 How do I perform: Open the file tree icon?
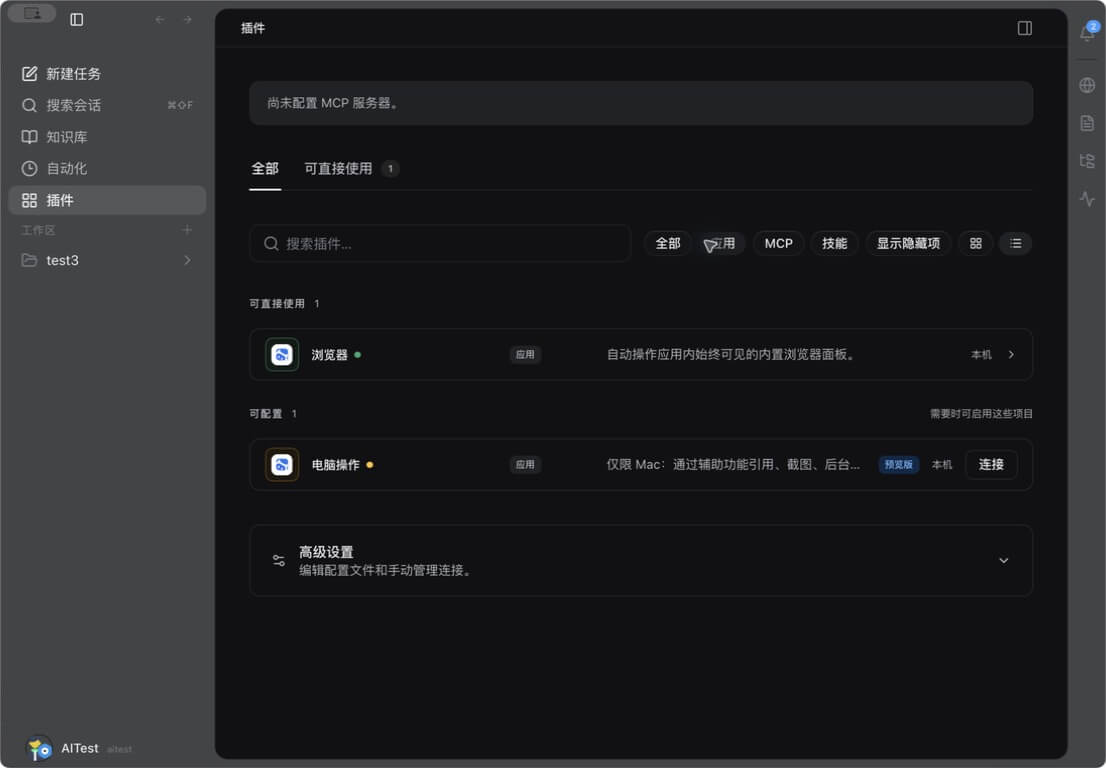click(x=1088, y=161)
